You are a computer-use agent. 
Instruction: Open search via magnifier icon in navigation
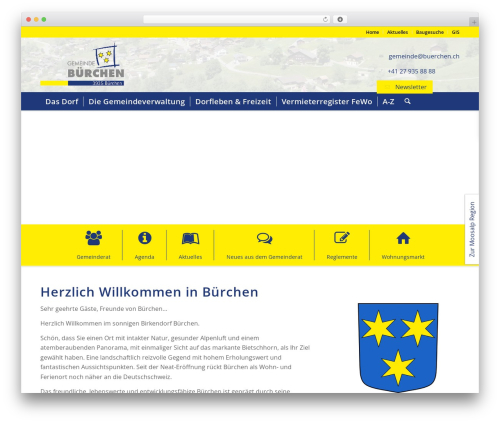click(x=407, y=101)
